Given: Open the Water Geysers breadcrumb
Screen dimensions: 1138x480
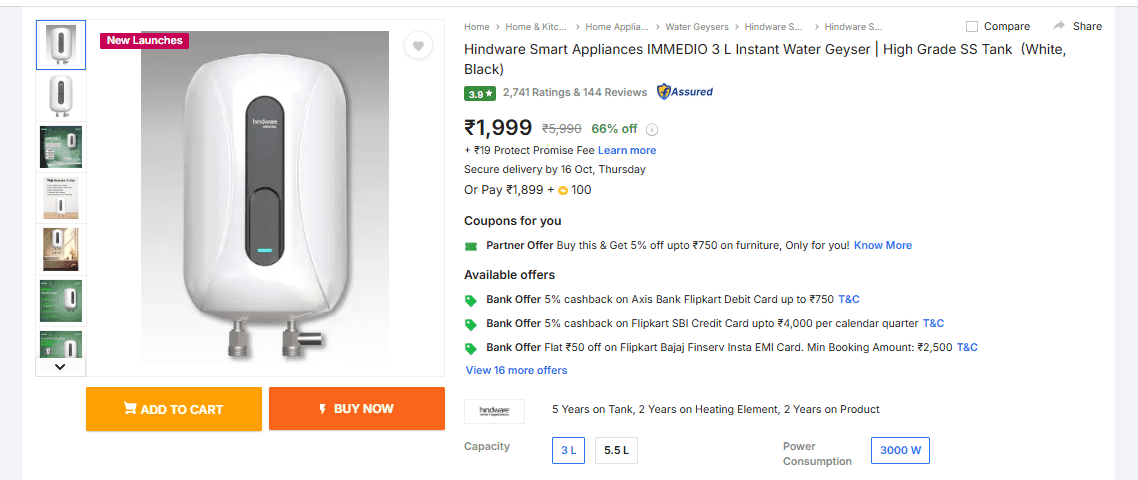Looking at the screenshot, I should tap(697, 27).
